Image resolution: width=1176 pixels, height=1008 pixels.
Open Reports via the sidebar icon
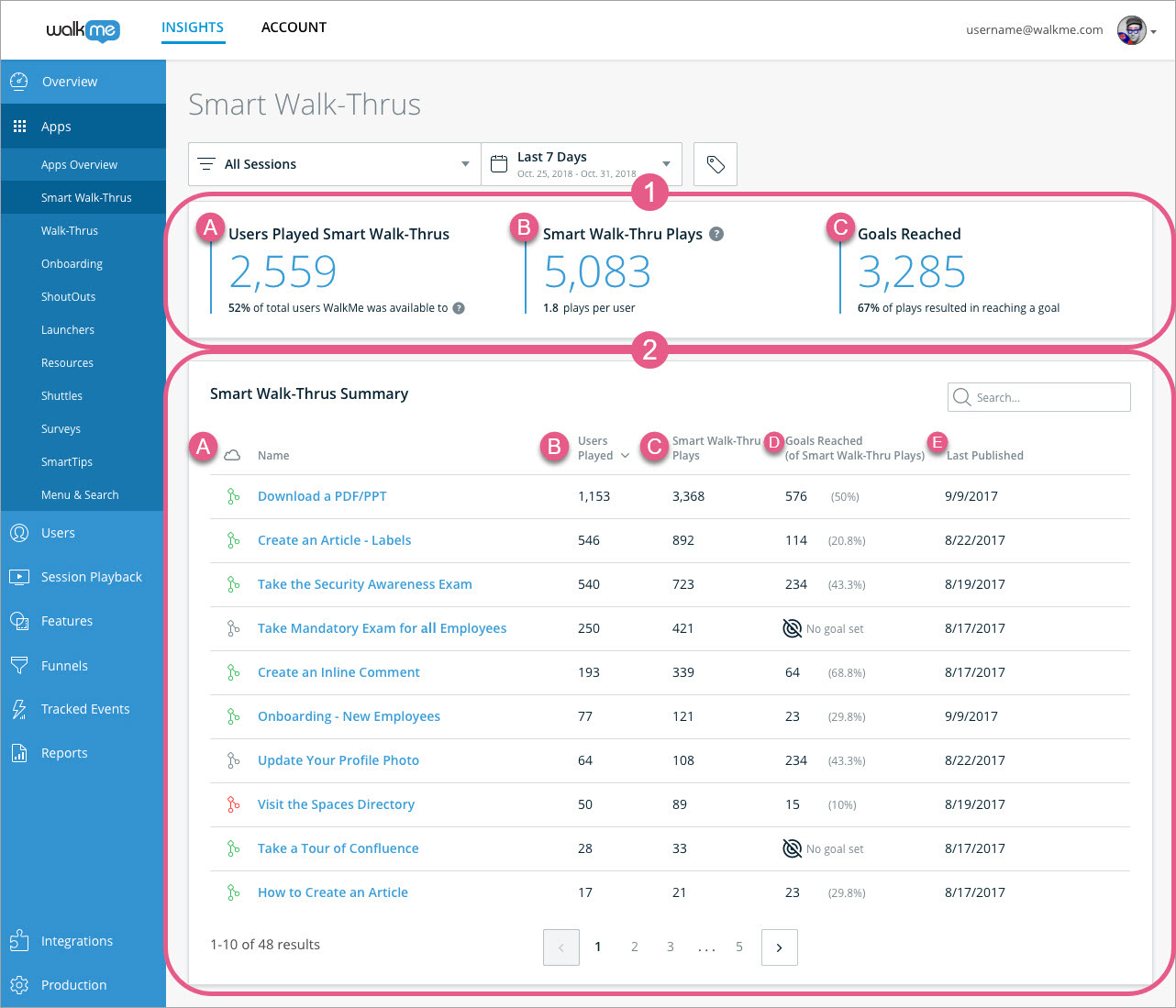pyautogui.click(x=19, y=752)
